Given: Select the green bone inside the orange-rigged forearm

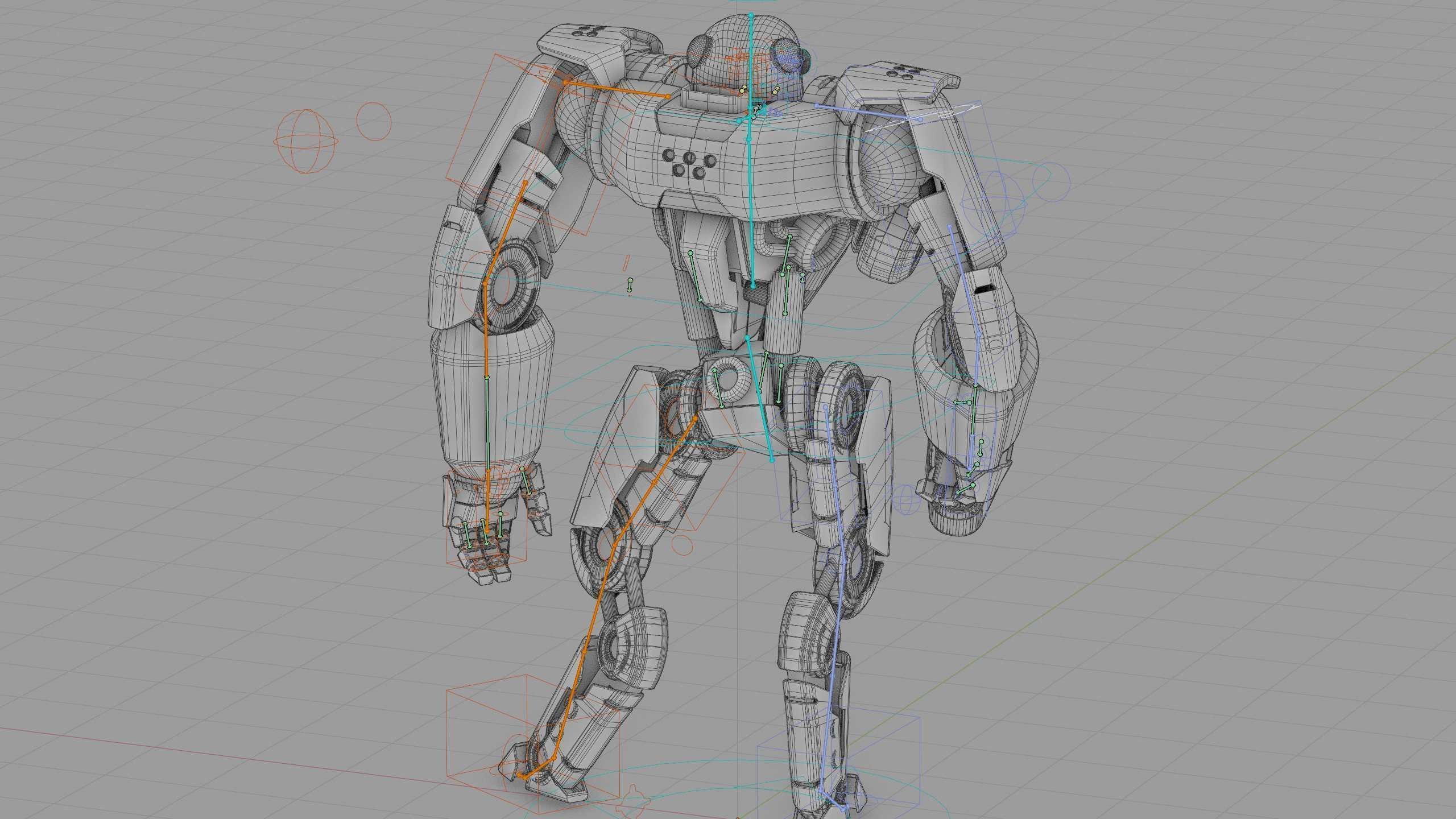Looking at the screenshot, I should 487,423.
